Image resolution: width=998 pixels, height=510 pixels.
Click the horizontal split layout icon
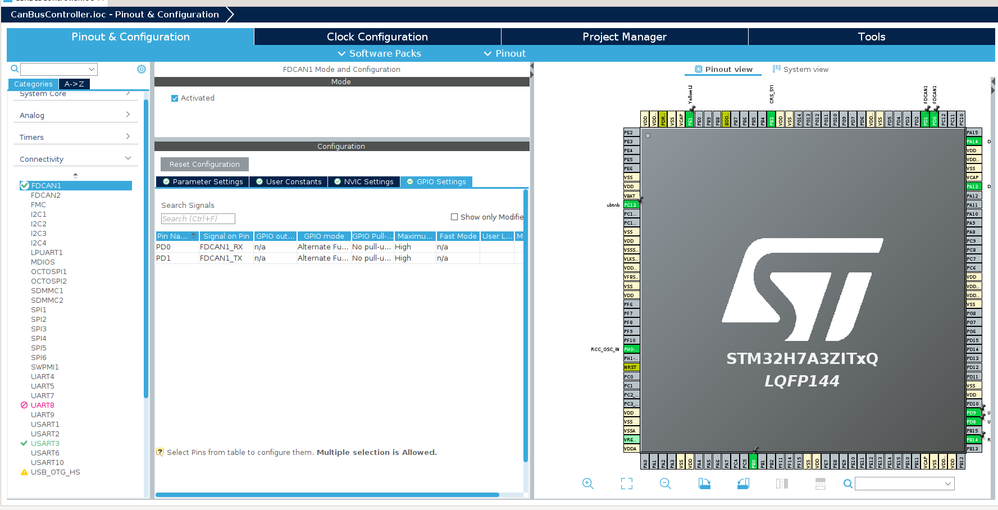pyautogui.click(x=820, y=483)
